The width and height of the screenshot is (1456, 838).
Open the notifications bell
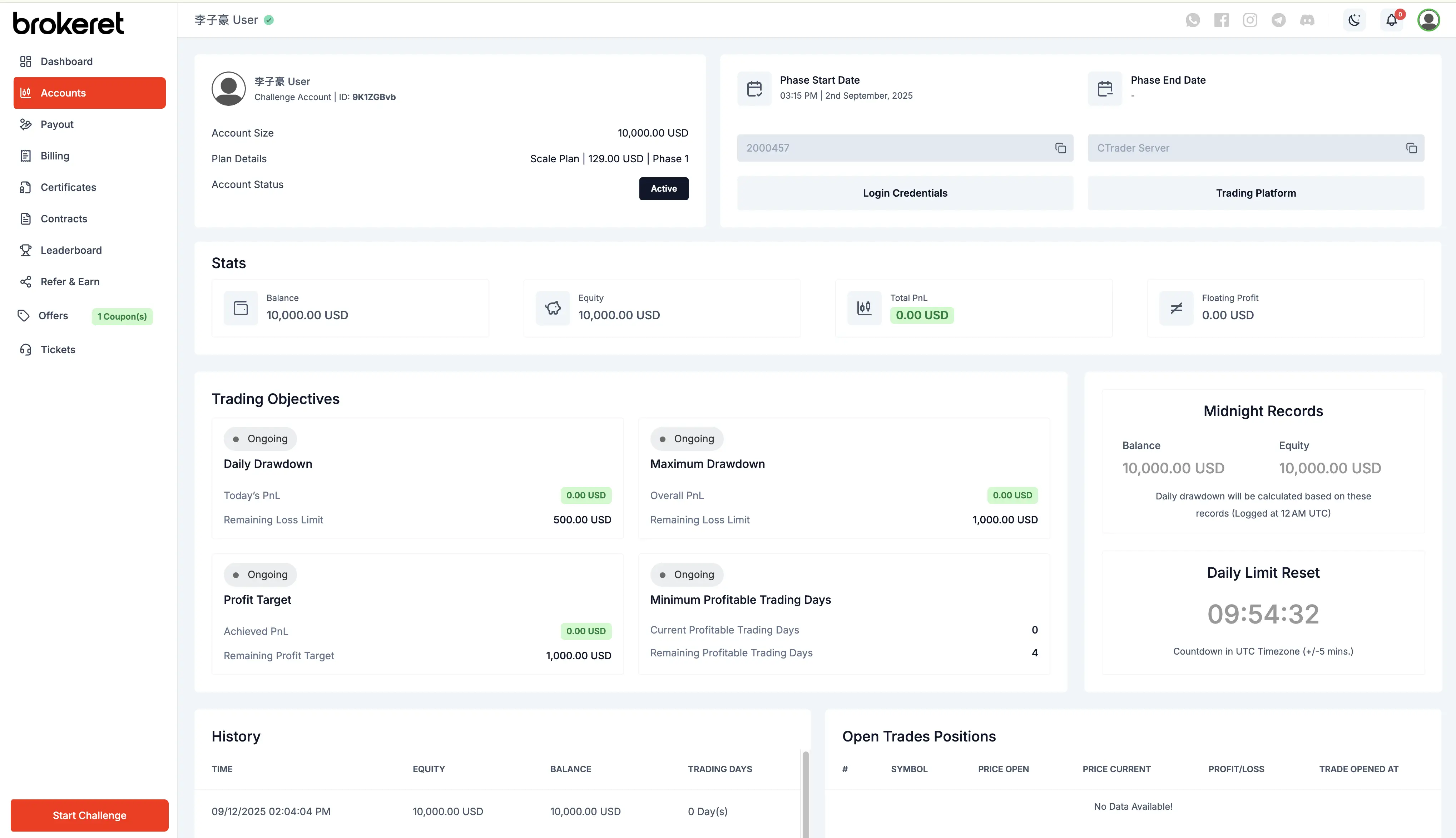point(1392,20)
